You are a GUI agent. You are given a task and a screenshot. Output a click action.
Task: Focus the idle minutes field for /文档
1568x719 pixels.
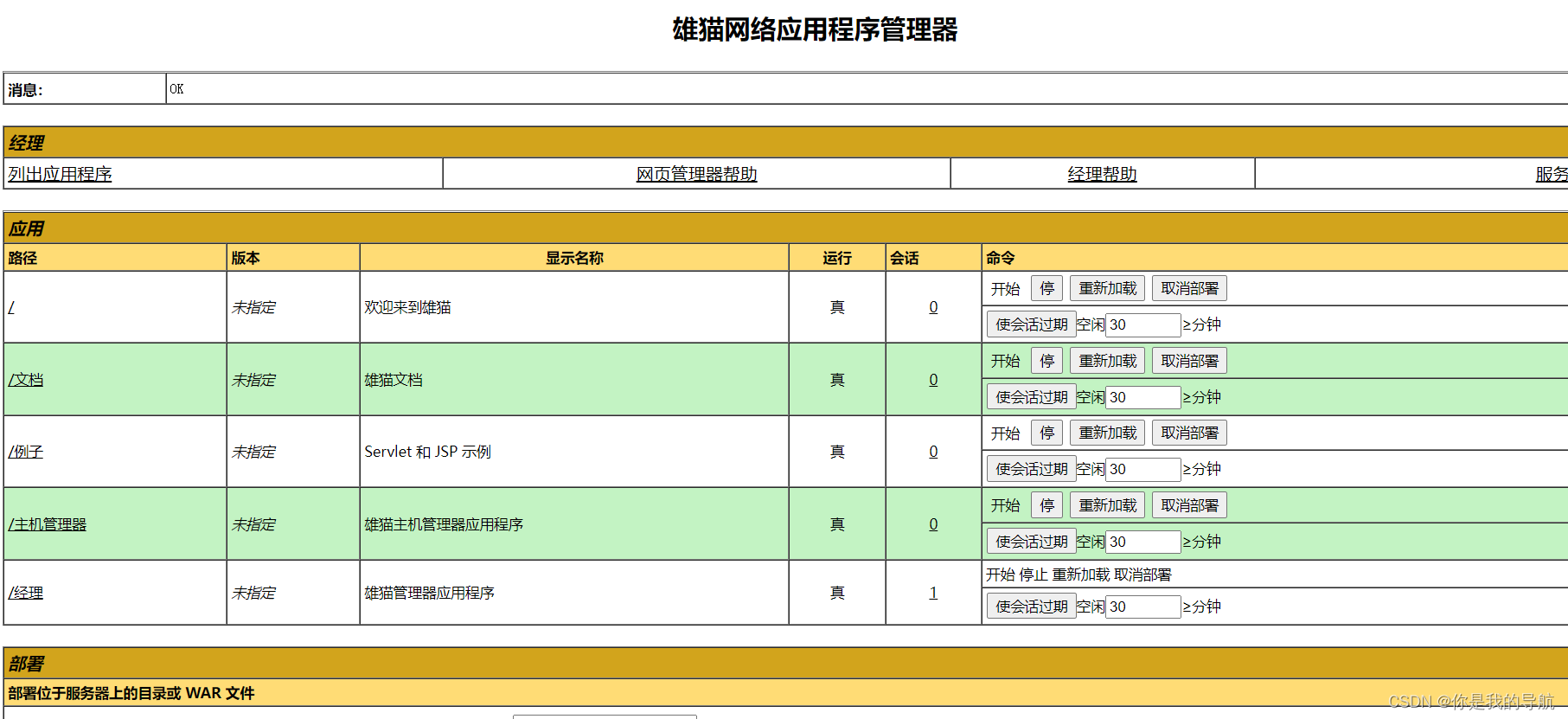click(1143, 397)
